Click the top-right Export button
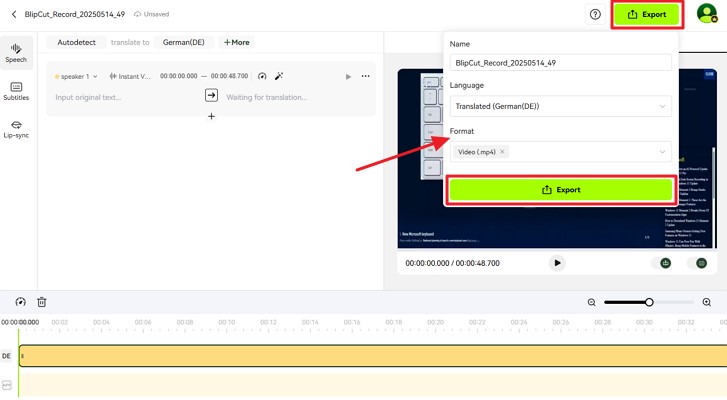The width and height of the screenshot is (727, 400). click(x=647, y=15)
